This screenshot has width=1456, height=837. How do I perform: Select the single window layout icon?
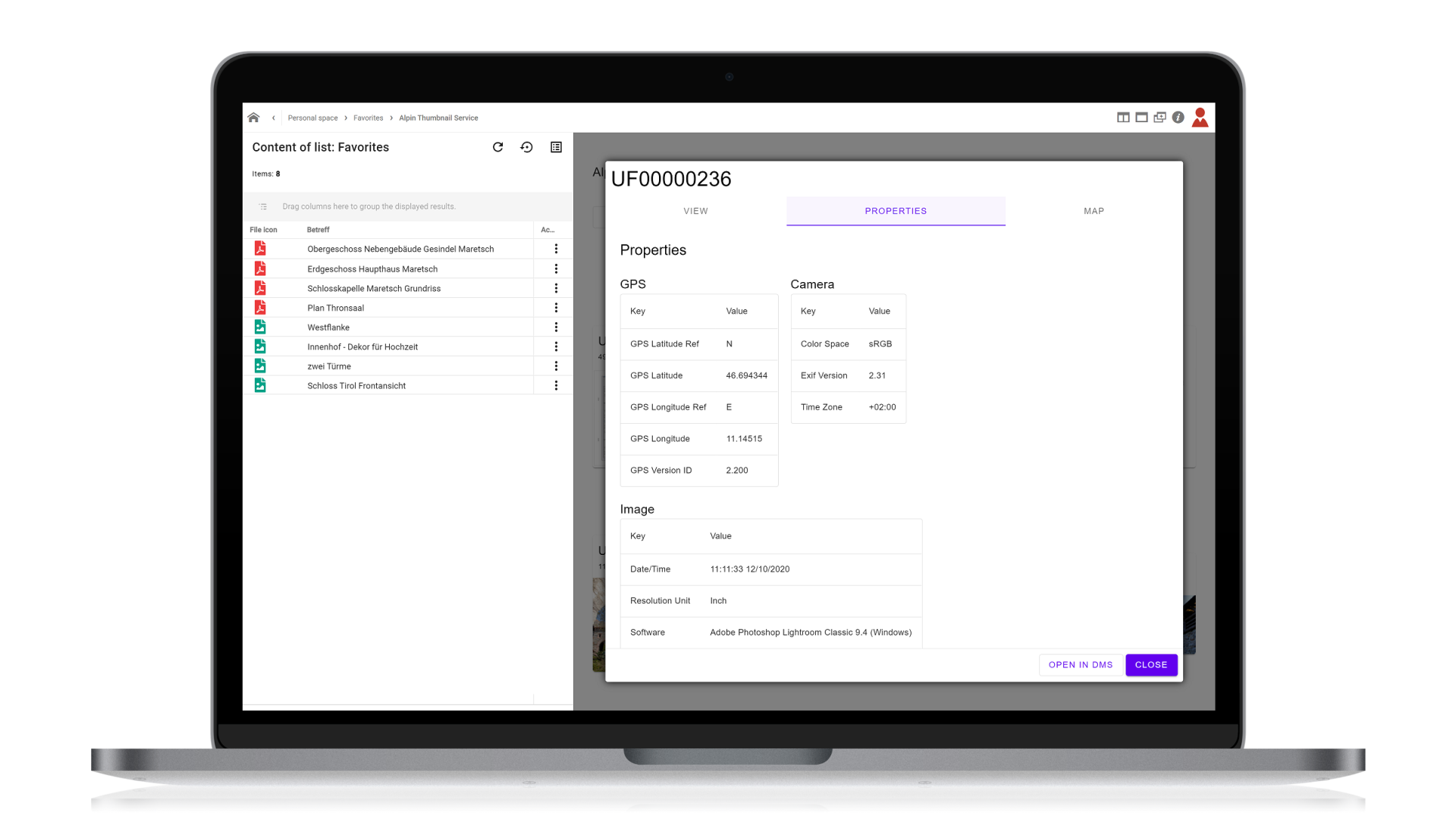point(1141,118)
